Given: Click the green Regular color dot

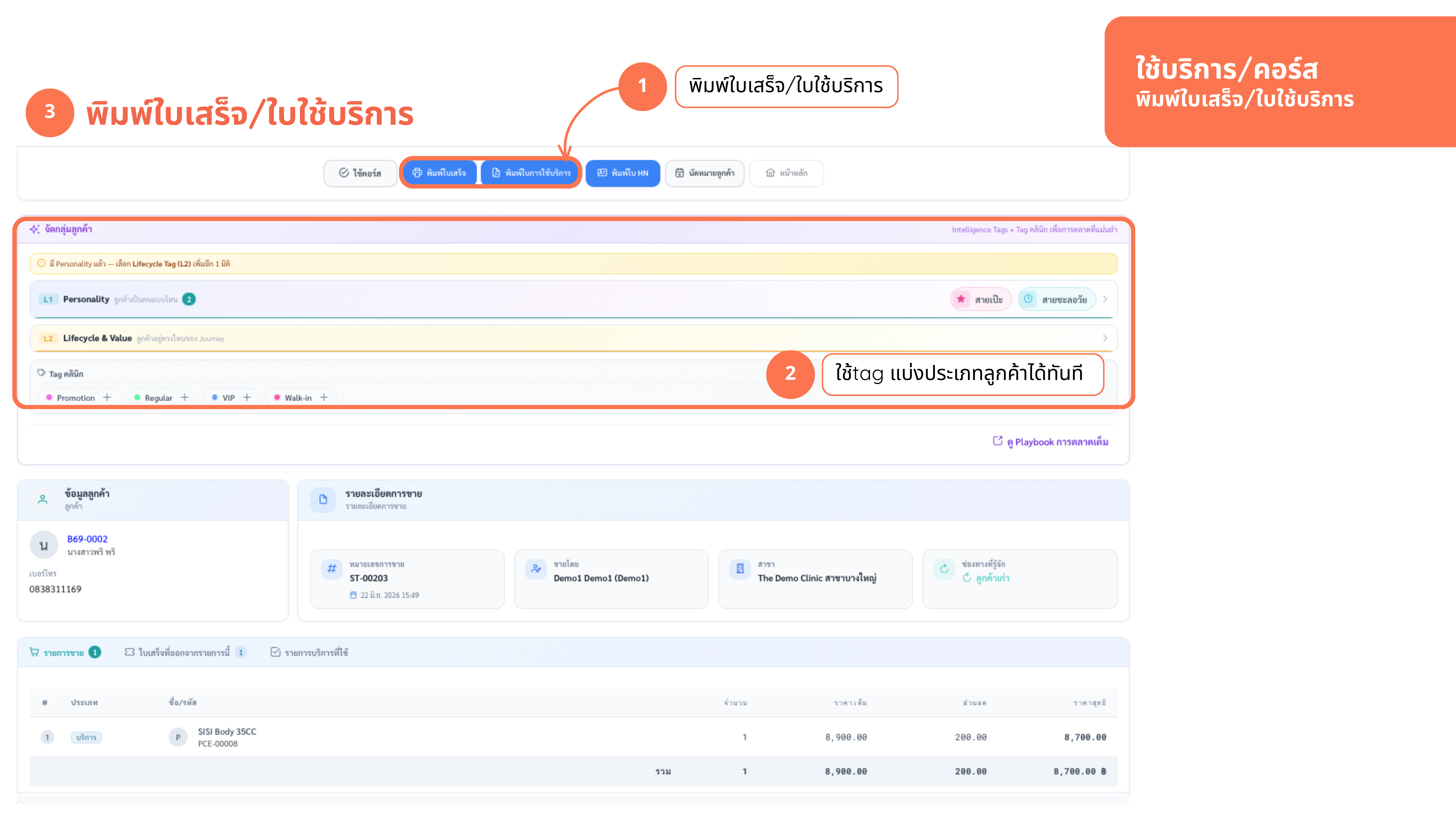Looking at the screenshot, I should [x=137, y=397].
